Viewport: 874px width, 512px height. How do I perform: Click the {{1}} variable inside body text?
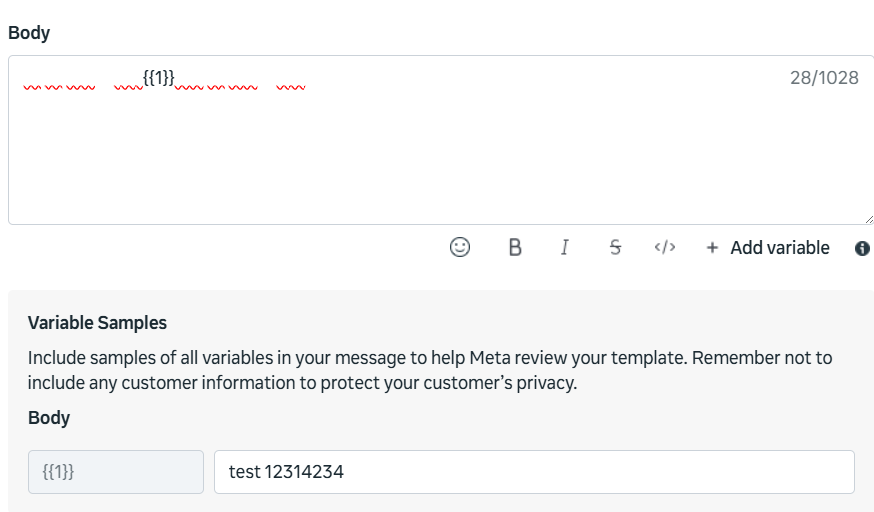click(159, 77)
